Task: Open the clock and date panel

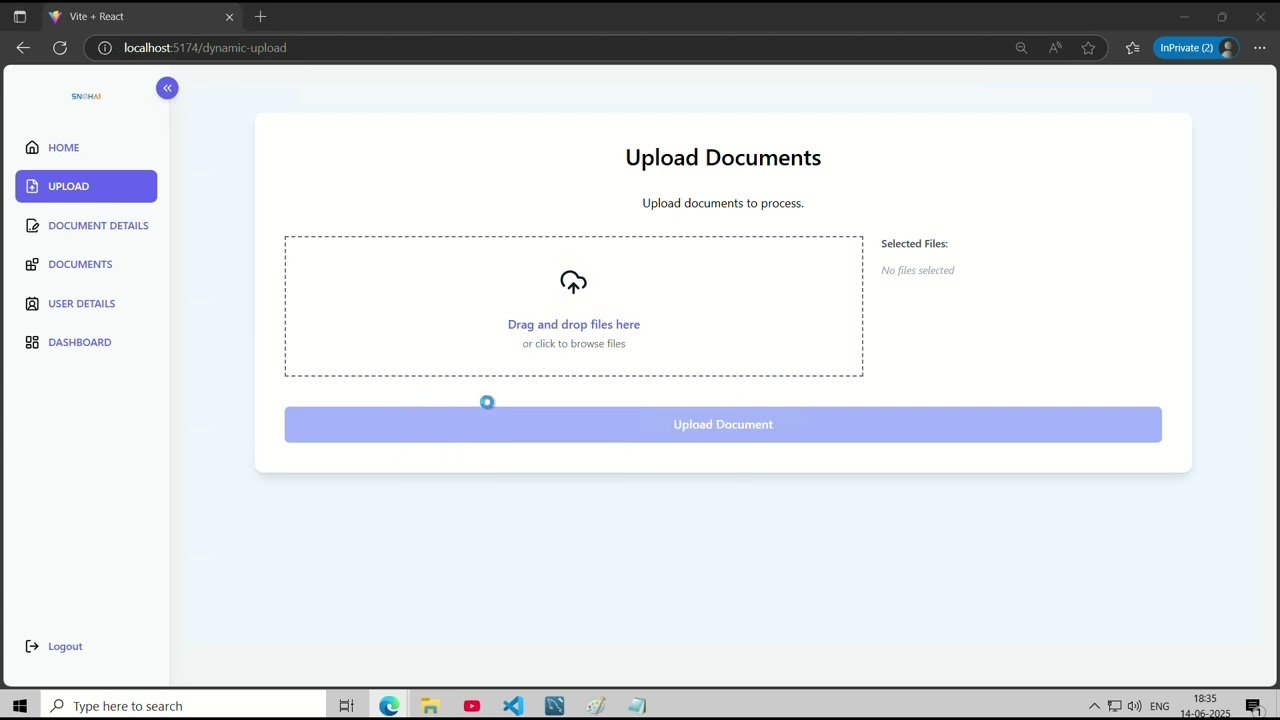Action: 1205,706
